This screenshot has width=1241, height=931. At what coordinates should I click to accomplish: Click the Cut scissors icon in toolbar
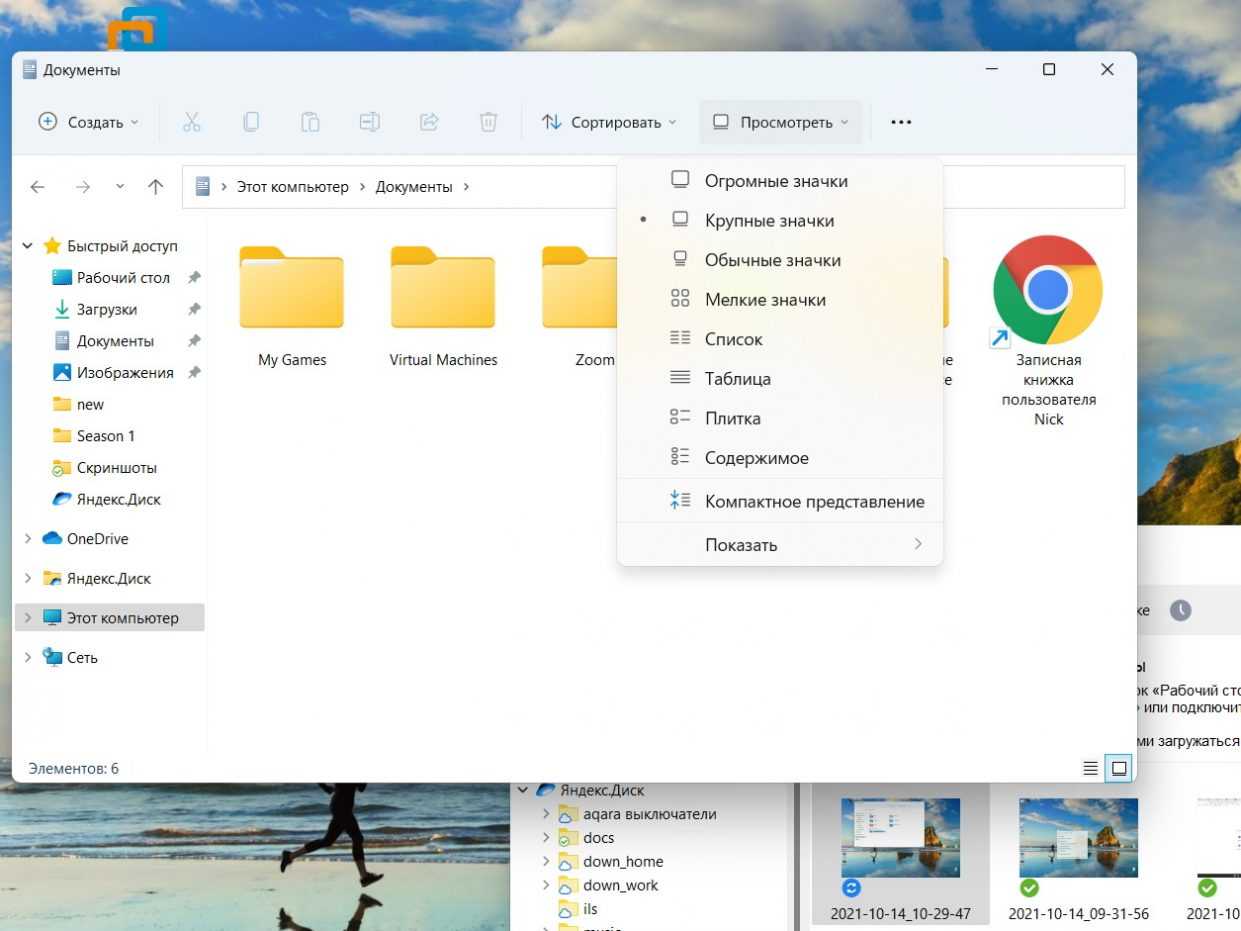coord(192,122)
